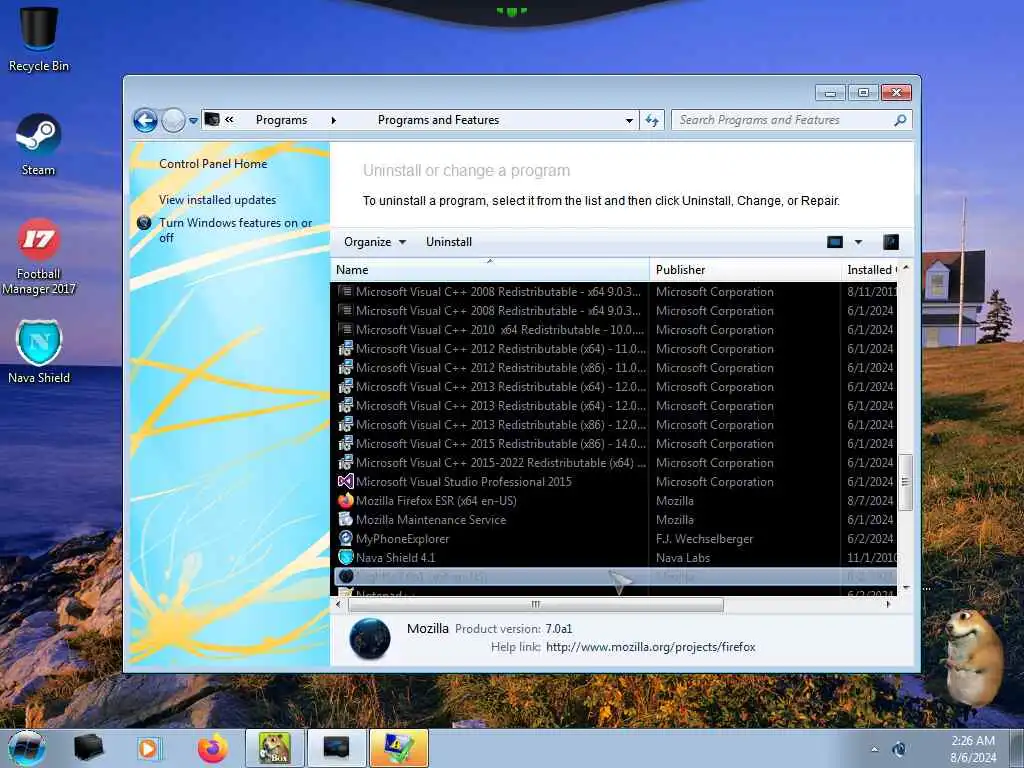Screen dimensions: 1024x768
Task: Click the Uninstall button
Action: (449, 242)
